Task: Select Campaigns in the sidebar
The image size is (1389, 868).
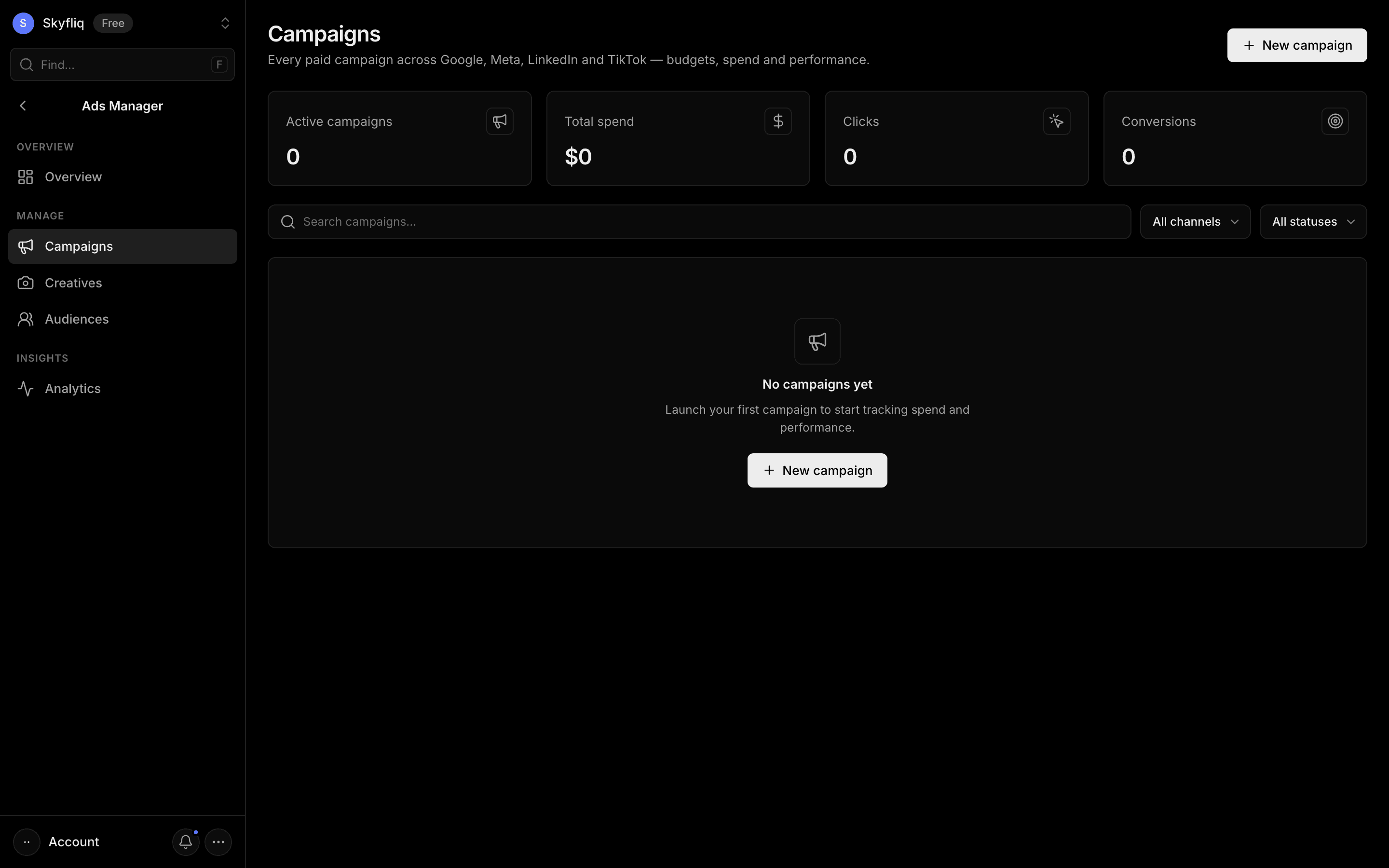Action: pyautogui.click(x=122, y=246)
